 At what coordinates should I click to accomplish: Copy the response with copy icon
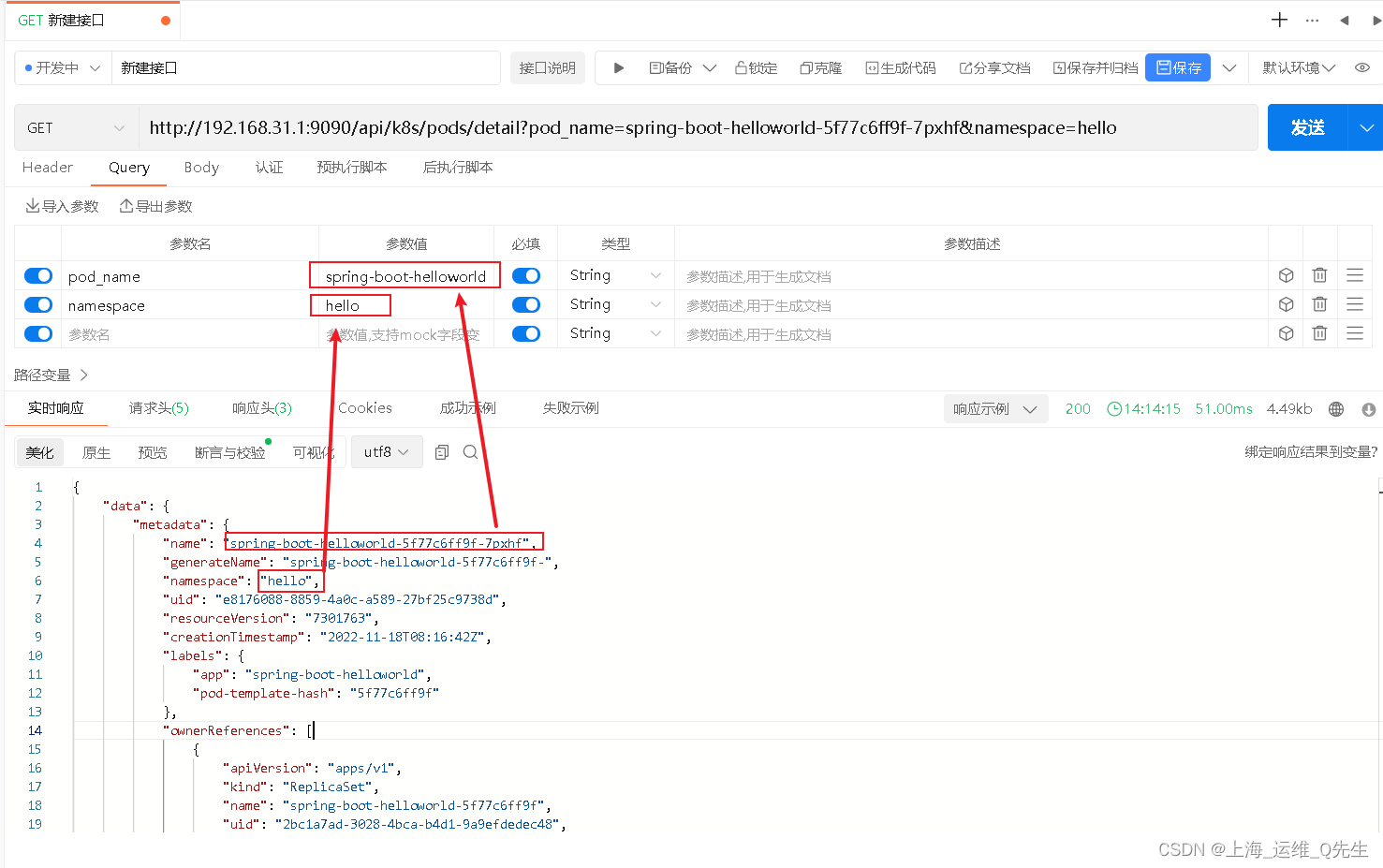(x=442, y=452)
